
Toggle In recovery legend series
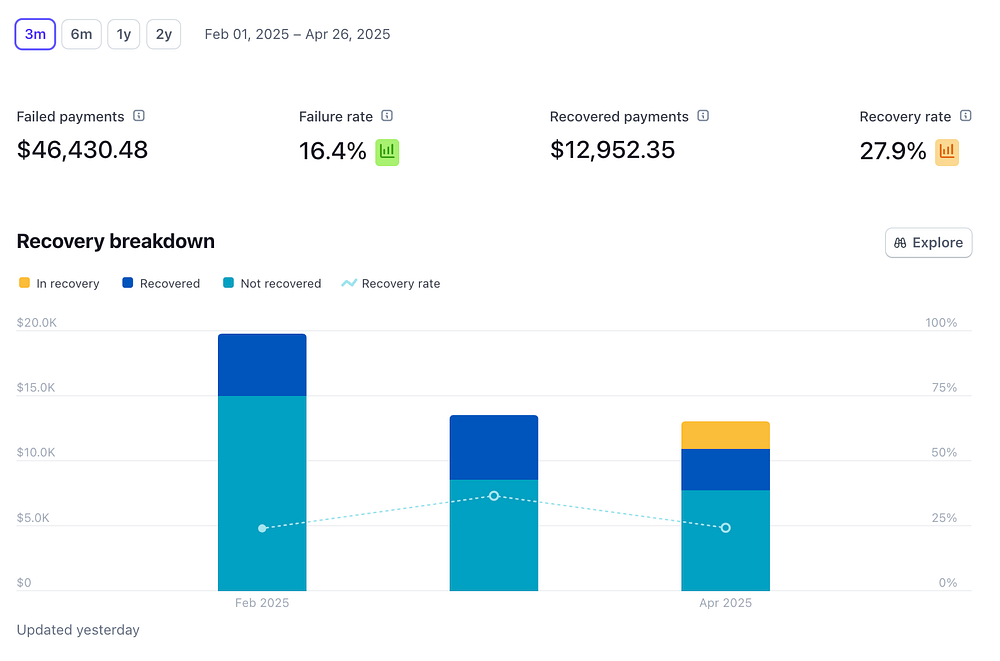pyautogui.click(x=59, y=284)
